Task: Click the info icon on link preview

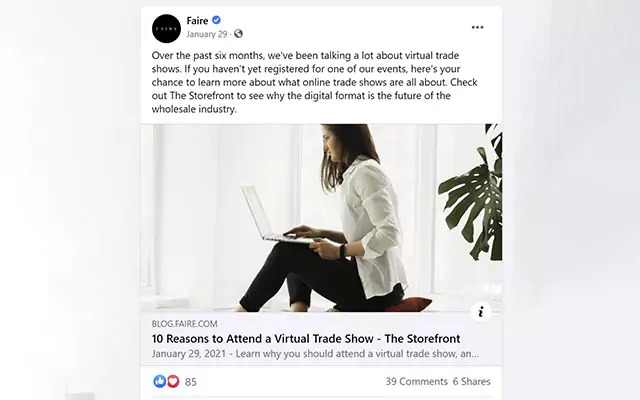Action: (481, 312)
